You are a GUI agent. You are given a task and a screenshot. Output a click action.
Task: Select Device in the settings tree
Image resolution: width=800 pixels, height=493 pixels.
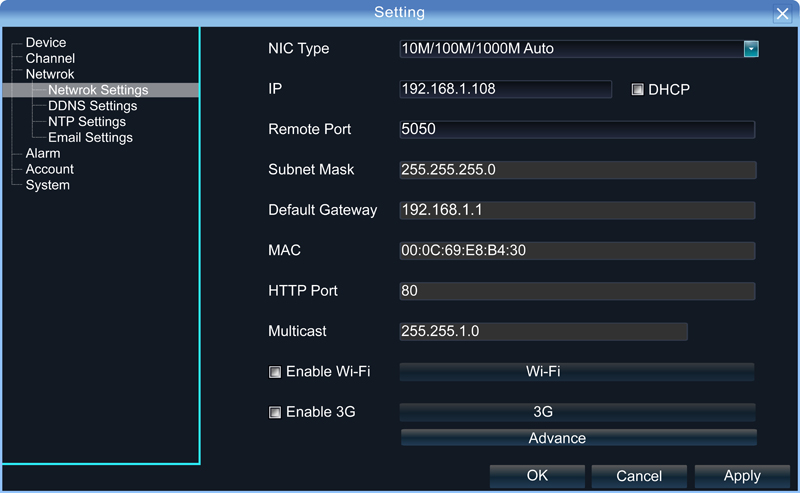46,42
